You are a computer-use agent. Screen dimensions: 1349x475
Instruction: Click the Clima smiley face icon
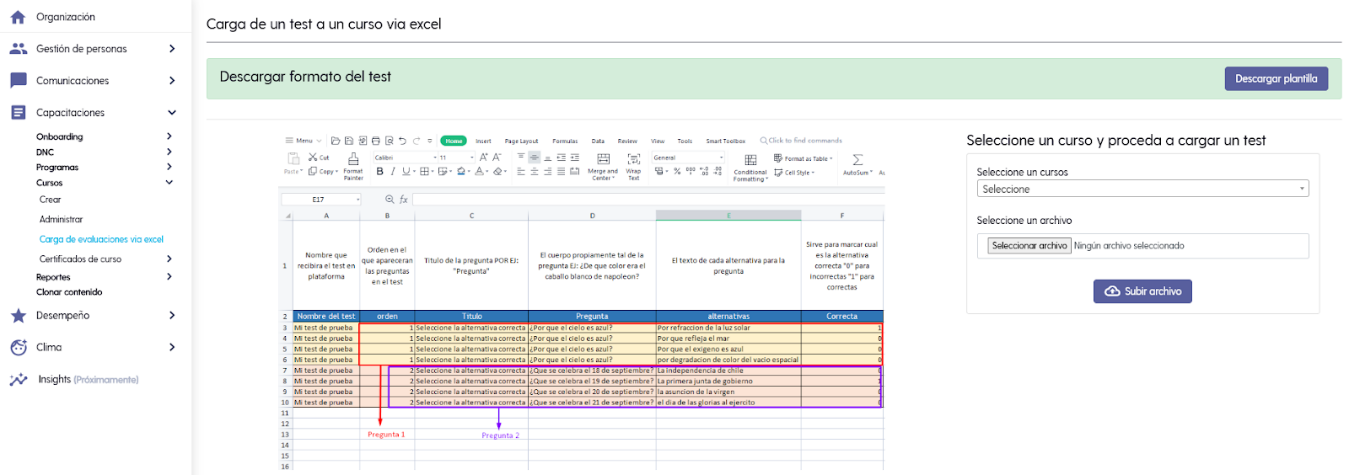[18, 347]
